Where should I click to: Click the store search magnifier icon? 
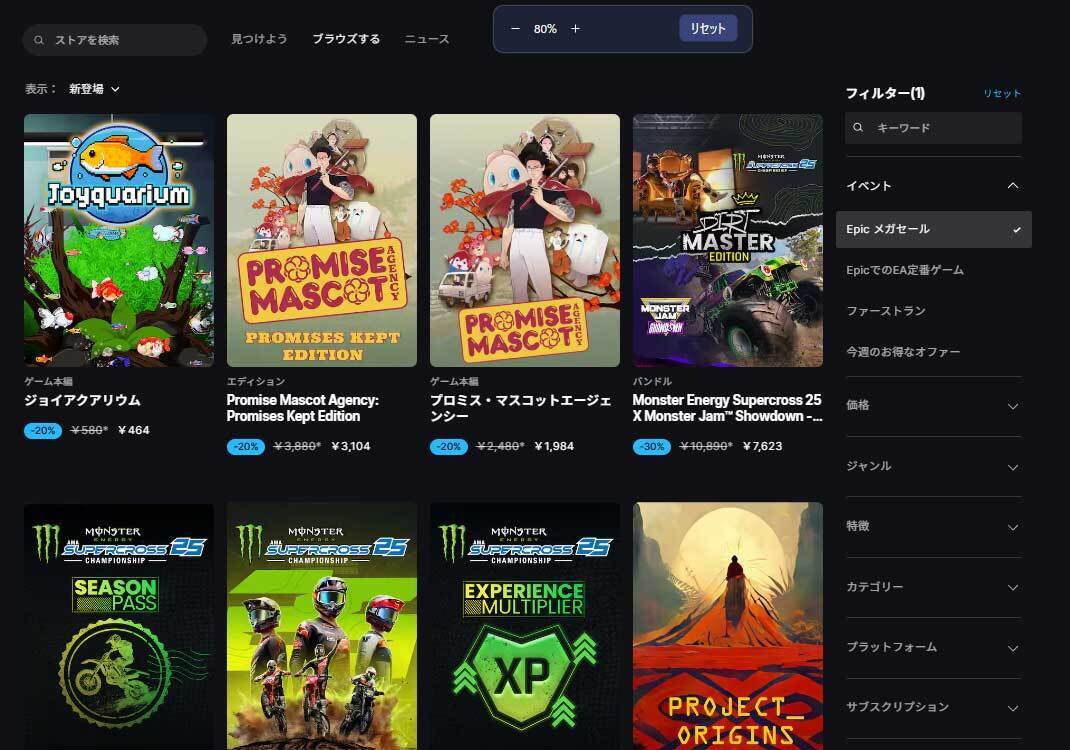click(40, 40)
